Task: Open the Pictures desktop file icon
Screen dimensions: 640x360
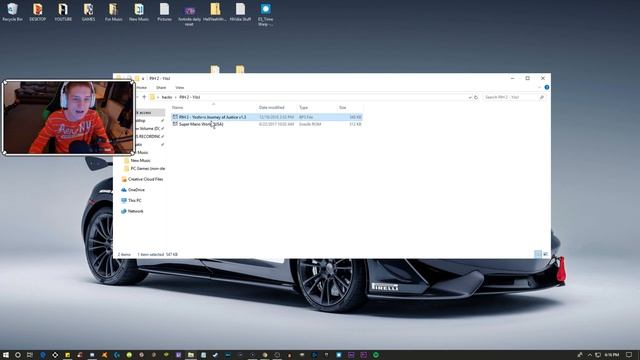Action: click(164, 12)
